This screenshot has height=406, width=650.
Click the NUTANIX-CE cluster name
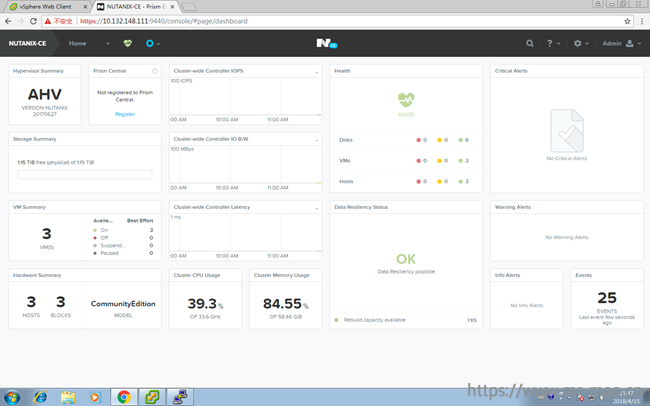click(x=27, y=44)
